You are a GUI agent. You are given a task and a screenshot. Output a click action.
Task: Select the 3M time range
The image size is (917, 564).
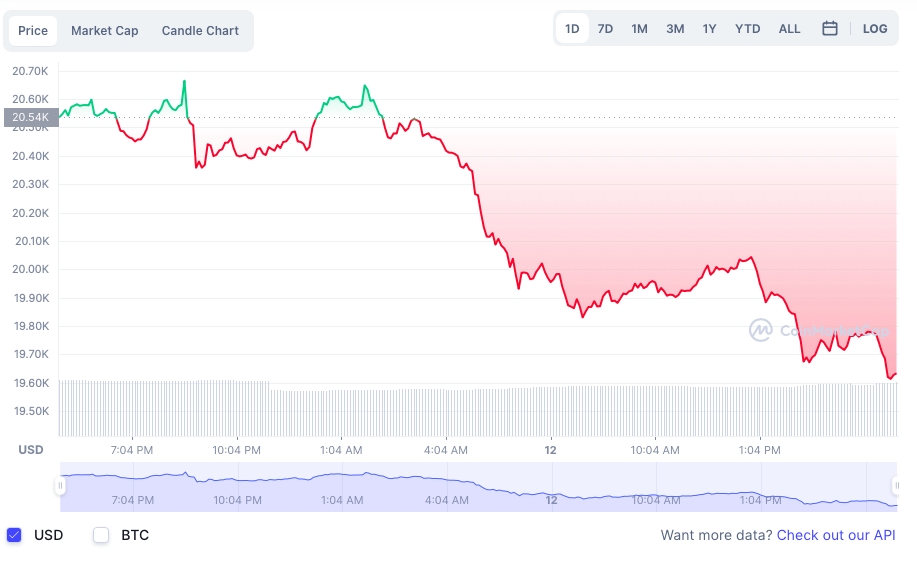[x=675, y=29]
